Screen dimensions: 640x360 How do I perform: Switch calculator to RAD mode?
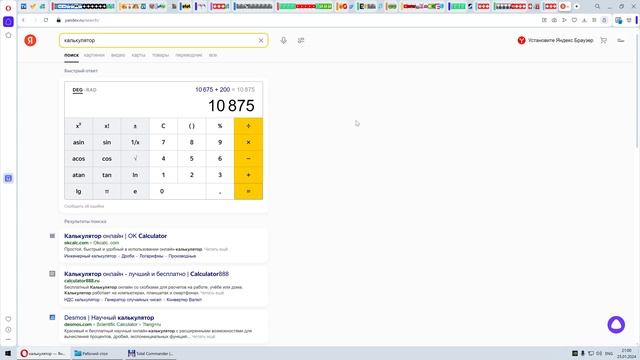[91, 90]
